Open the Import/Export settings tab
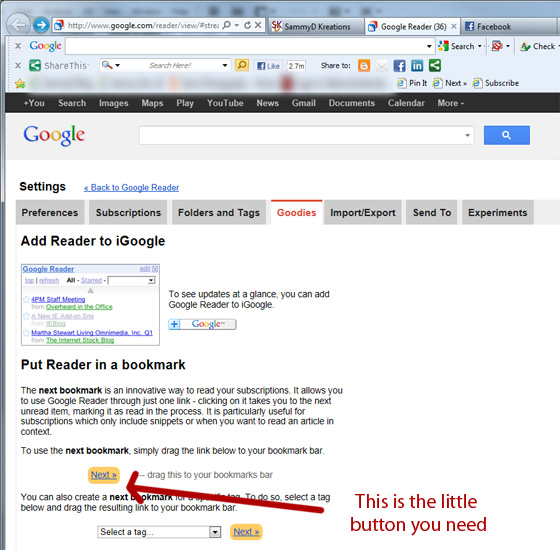This screenshot has height=550, width=560. pyautogui.click(x=363, y=212)
